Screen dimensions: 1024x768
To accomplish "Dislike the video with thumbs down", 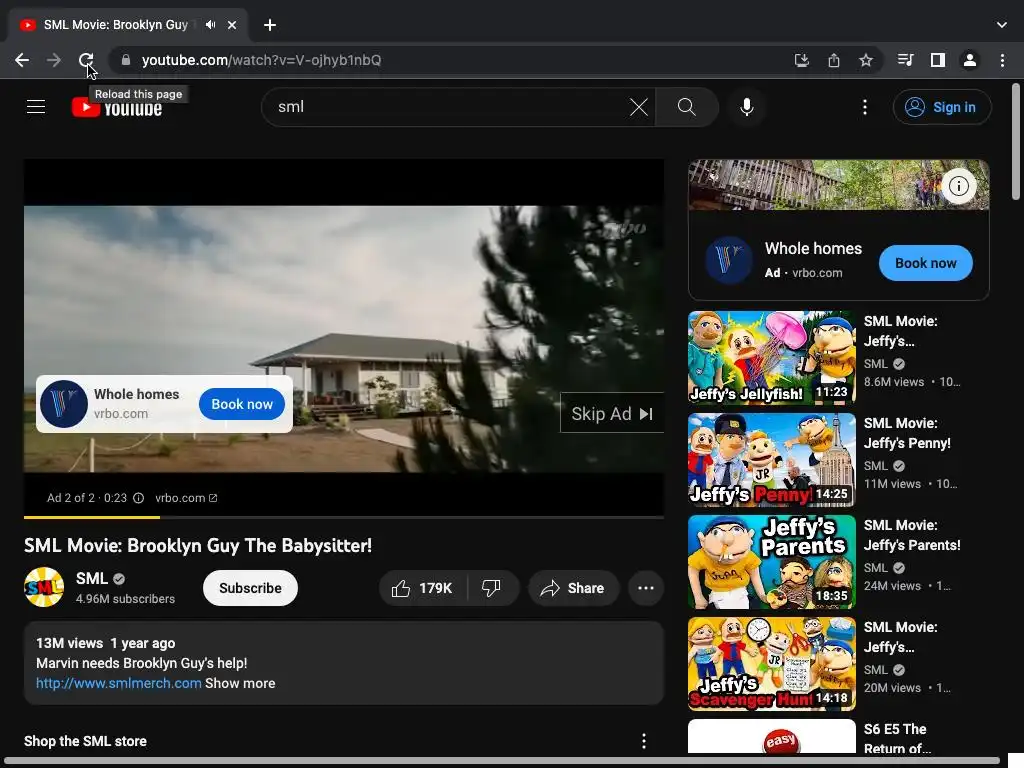I will coord(491,588).
